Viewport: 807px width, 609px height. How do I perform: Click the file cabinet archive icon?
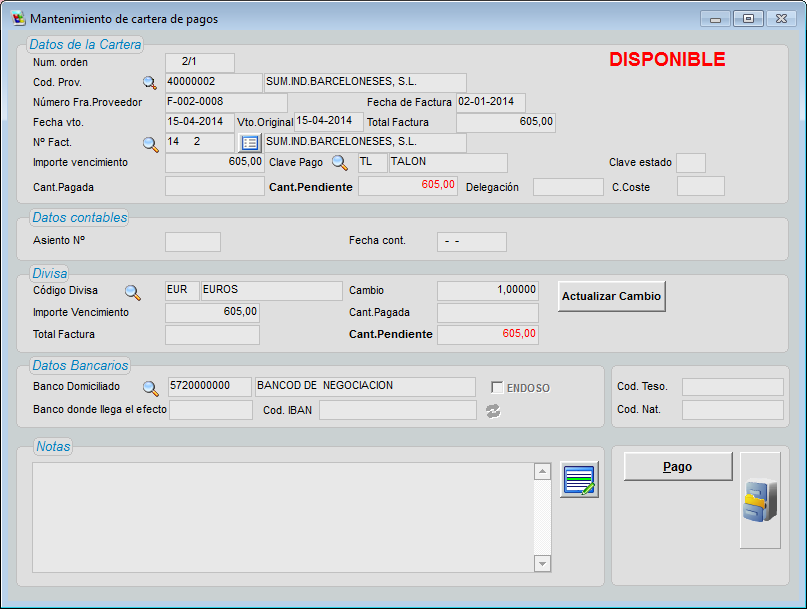click(759, 500)
